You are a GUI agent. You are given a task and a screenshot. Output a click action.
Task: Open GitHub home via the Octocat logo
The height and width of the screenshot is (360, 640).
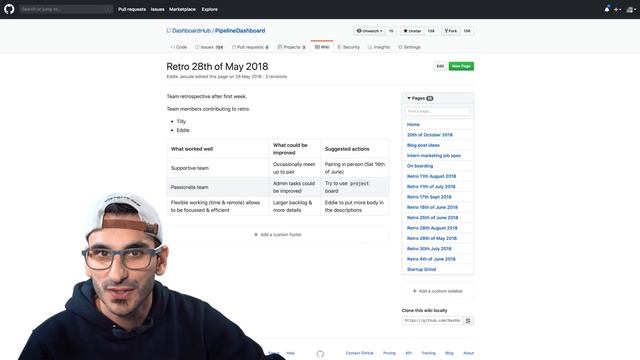9,9
